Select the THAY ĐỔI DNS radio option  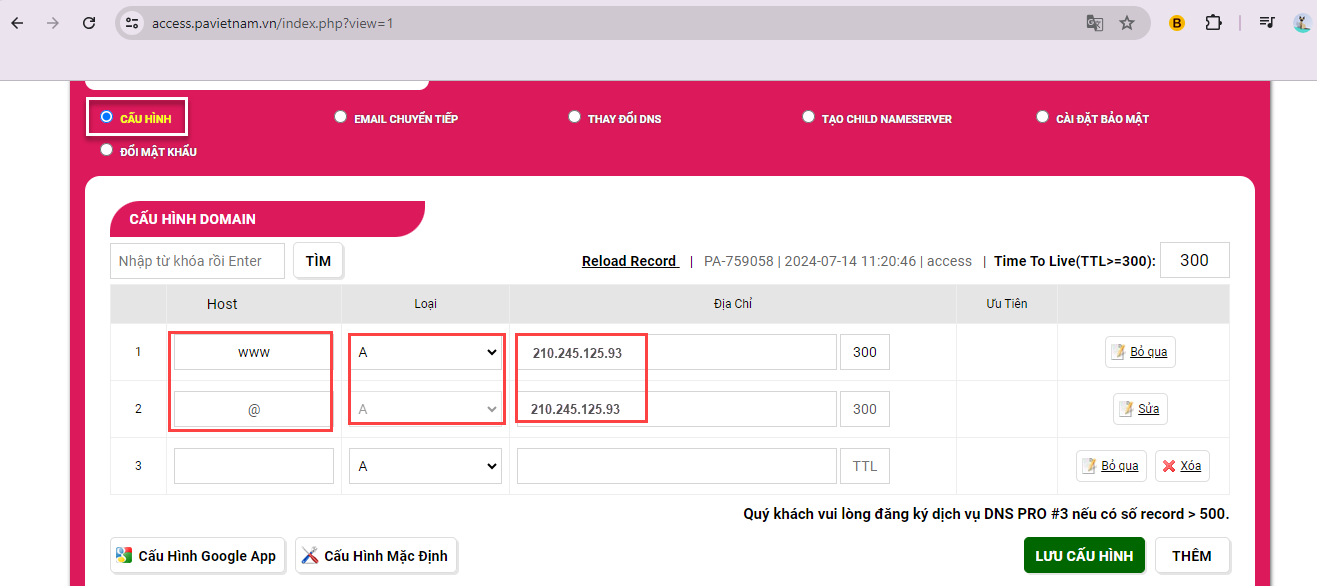point(574,117)
